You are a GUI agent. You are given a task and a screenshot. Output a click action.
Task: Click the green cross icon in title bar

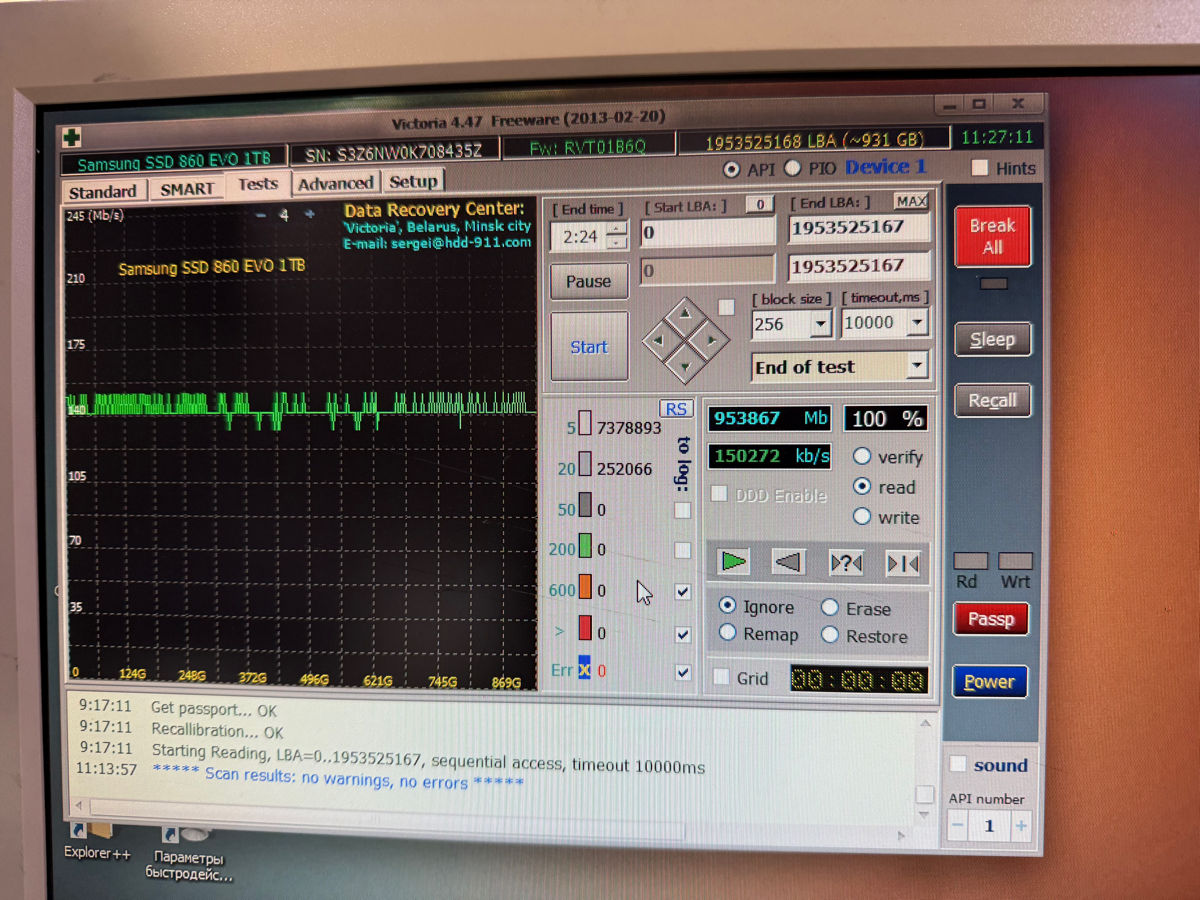[72, 137]
